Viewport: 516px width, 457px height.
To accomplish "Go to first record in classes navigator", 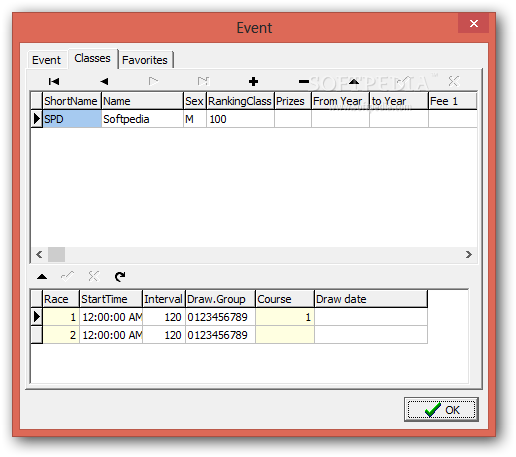I will pos(54,81).
